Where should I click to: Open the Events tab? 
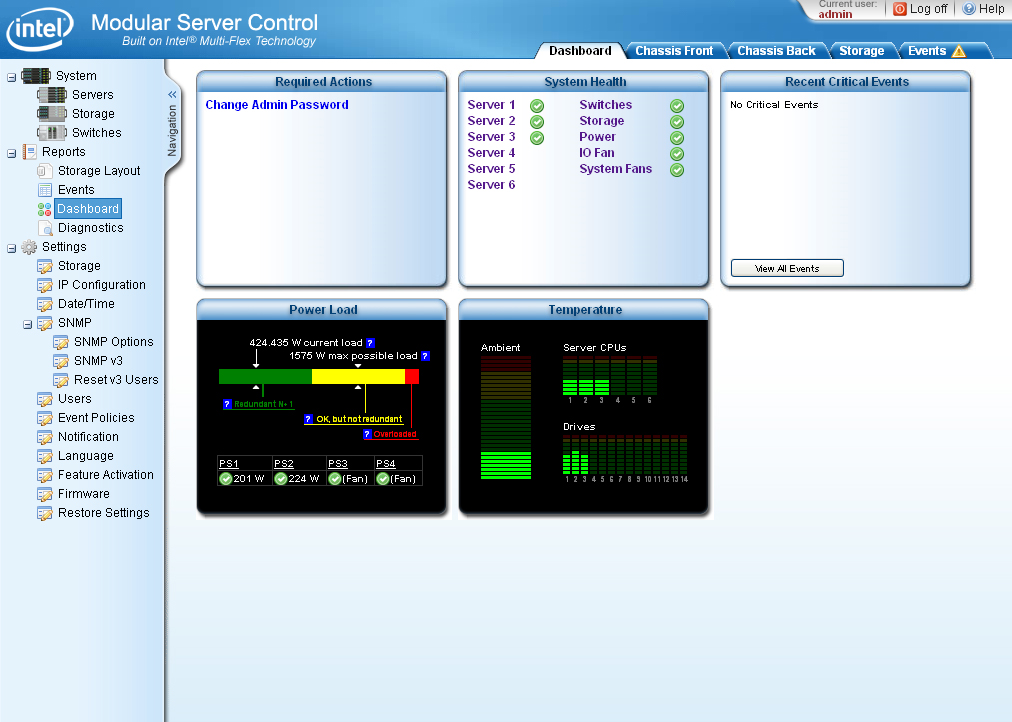pos(927,51)
